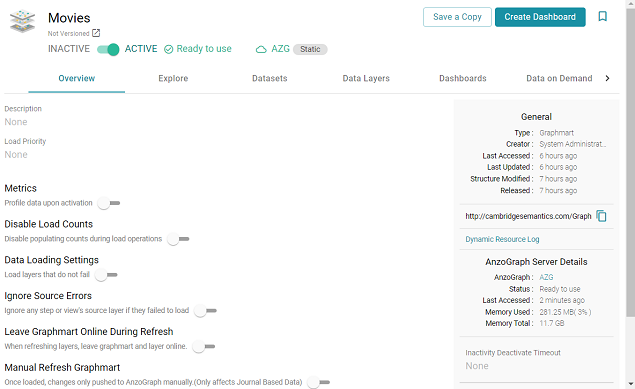Click the AZG label in header

point(280,49)
